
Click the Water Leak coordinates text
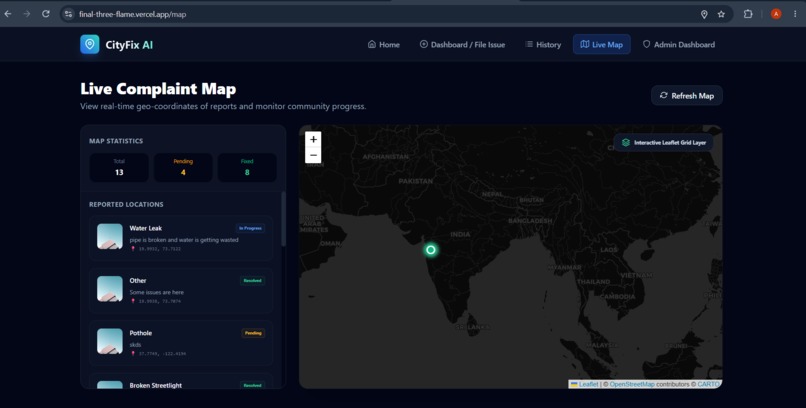click(158, 249)
